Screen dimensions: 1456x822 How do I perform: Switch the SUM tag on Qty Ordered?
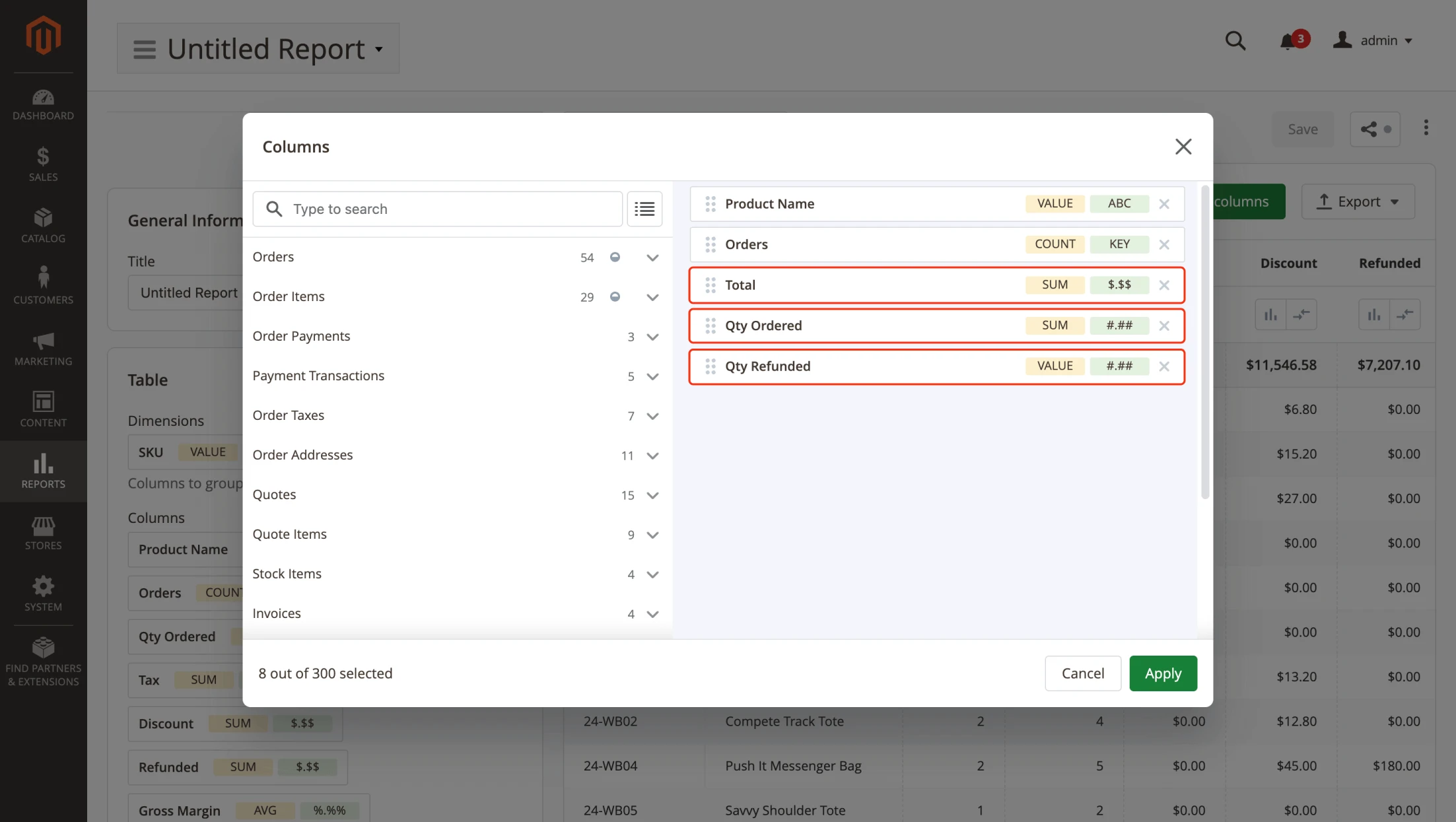[1055, 325]
